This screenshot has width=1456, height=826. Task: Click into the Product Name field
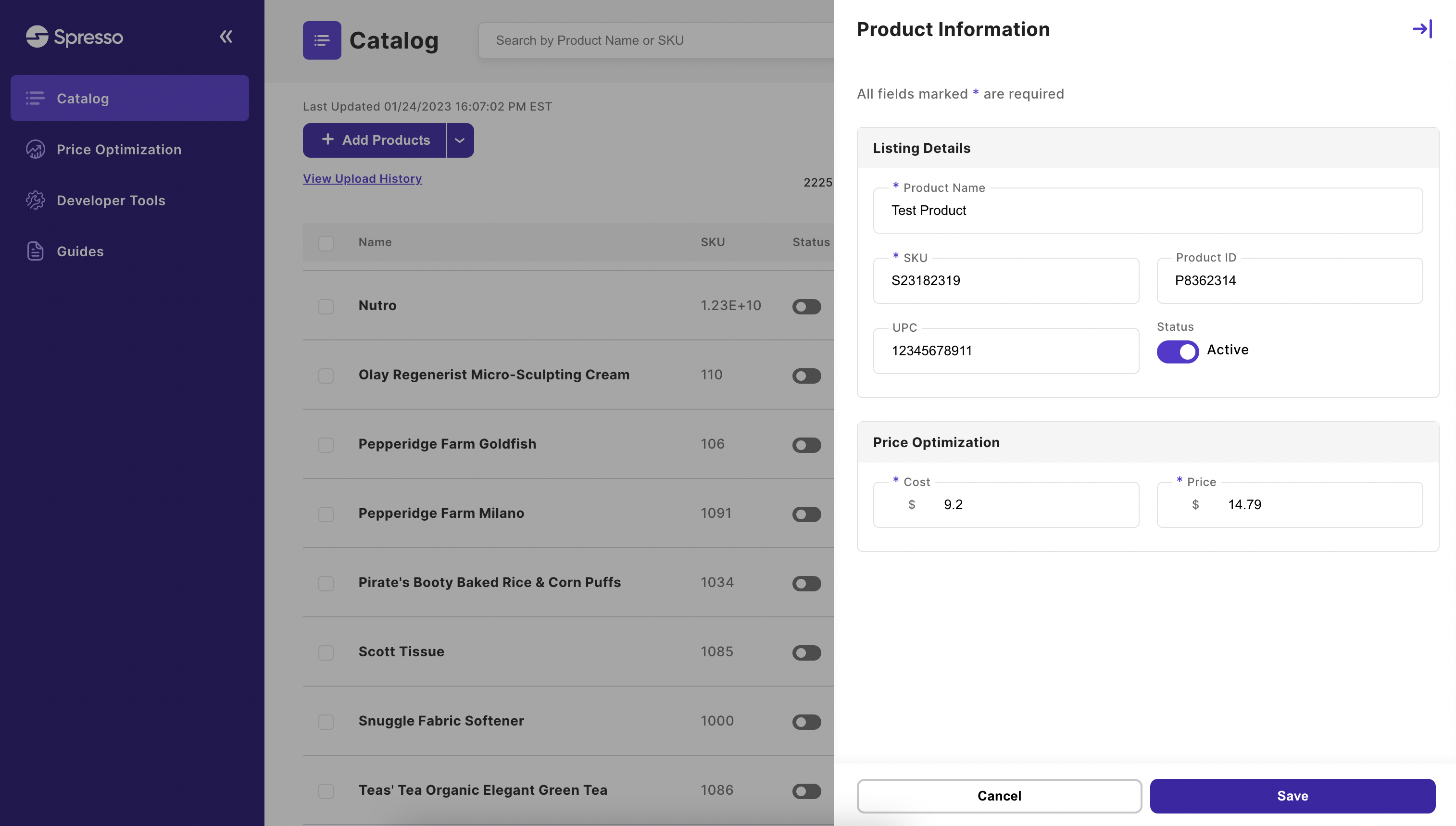point(1147,211)
